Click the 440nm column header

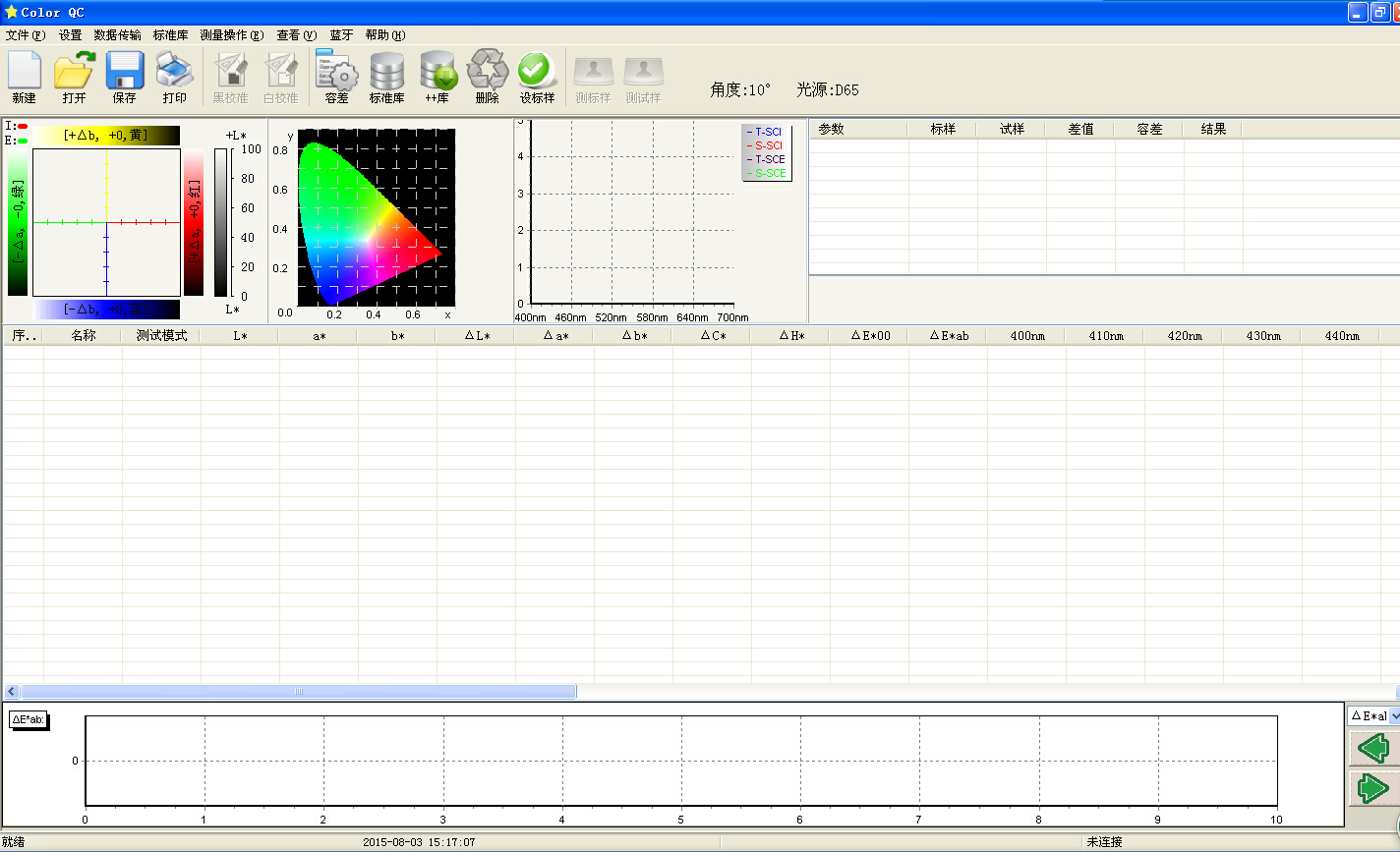1341,335
